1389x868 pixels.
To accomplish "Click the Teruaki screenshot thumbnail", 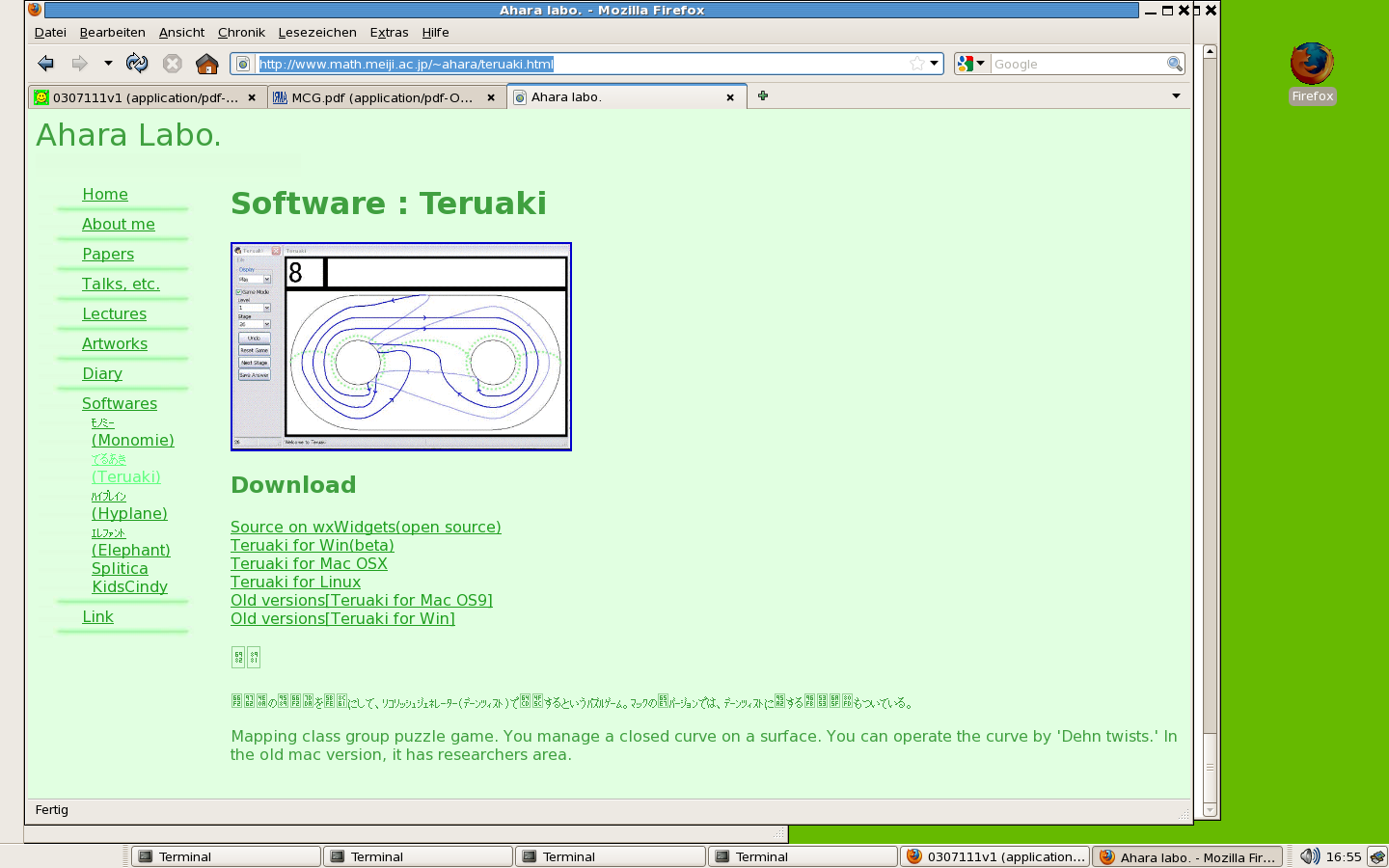I will click(401, 346).
